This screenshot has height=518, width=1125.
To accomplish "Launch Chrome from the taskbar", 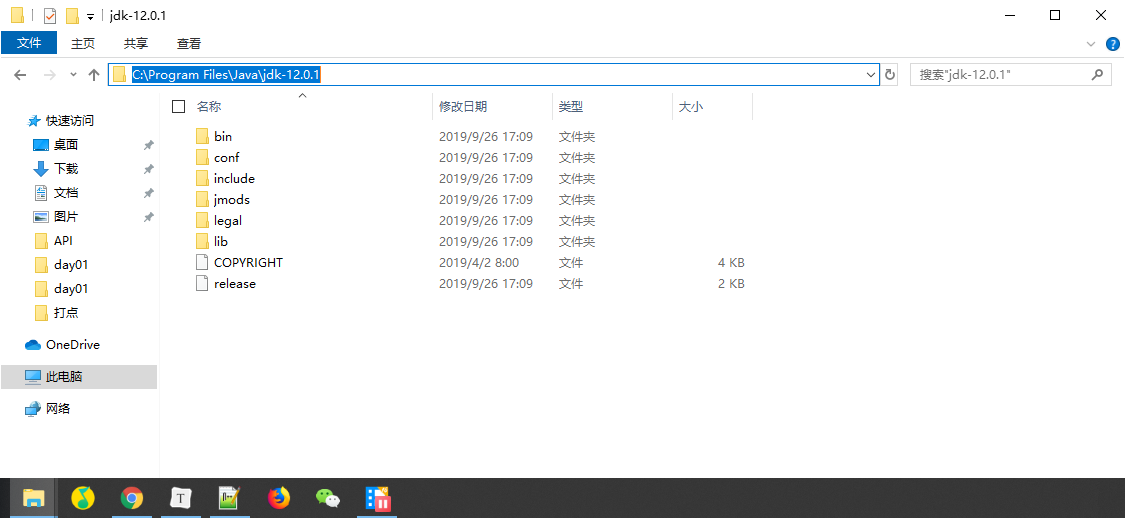I will (x=131, y=498).
